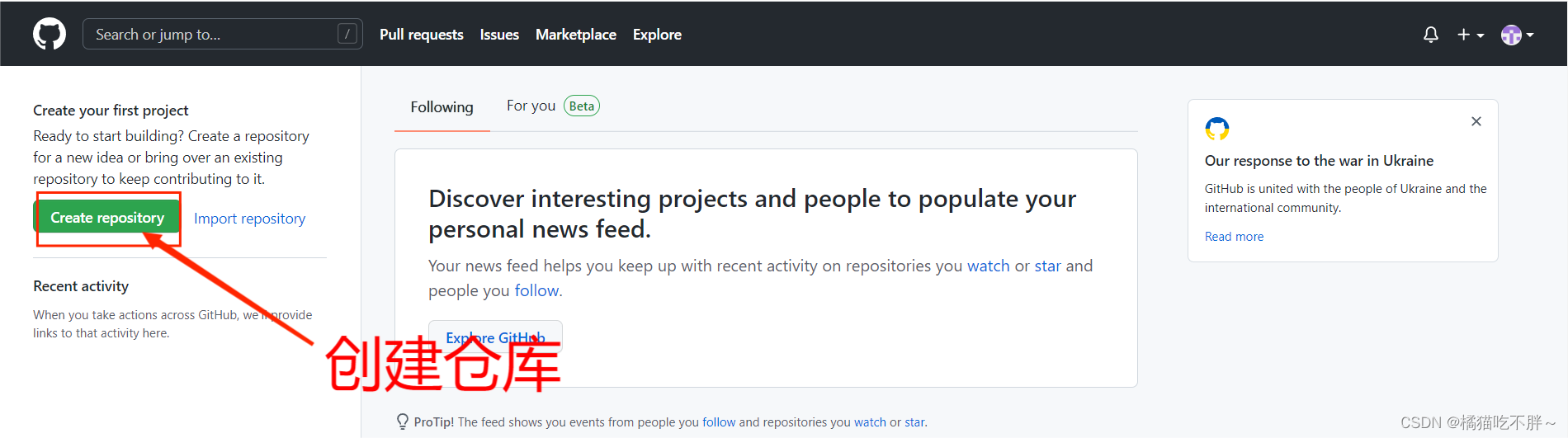Viewport: 1568px width, 438px height.
Task: Open the watch link in news feed text
Action: click(988, 266)
